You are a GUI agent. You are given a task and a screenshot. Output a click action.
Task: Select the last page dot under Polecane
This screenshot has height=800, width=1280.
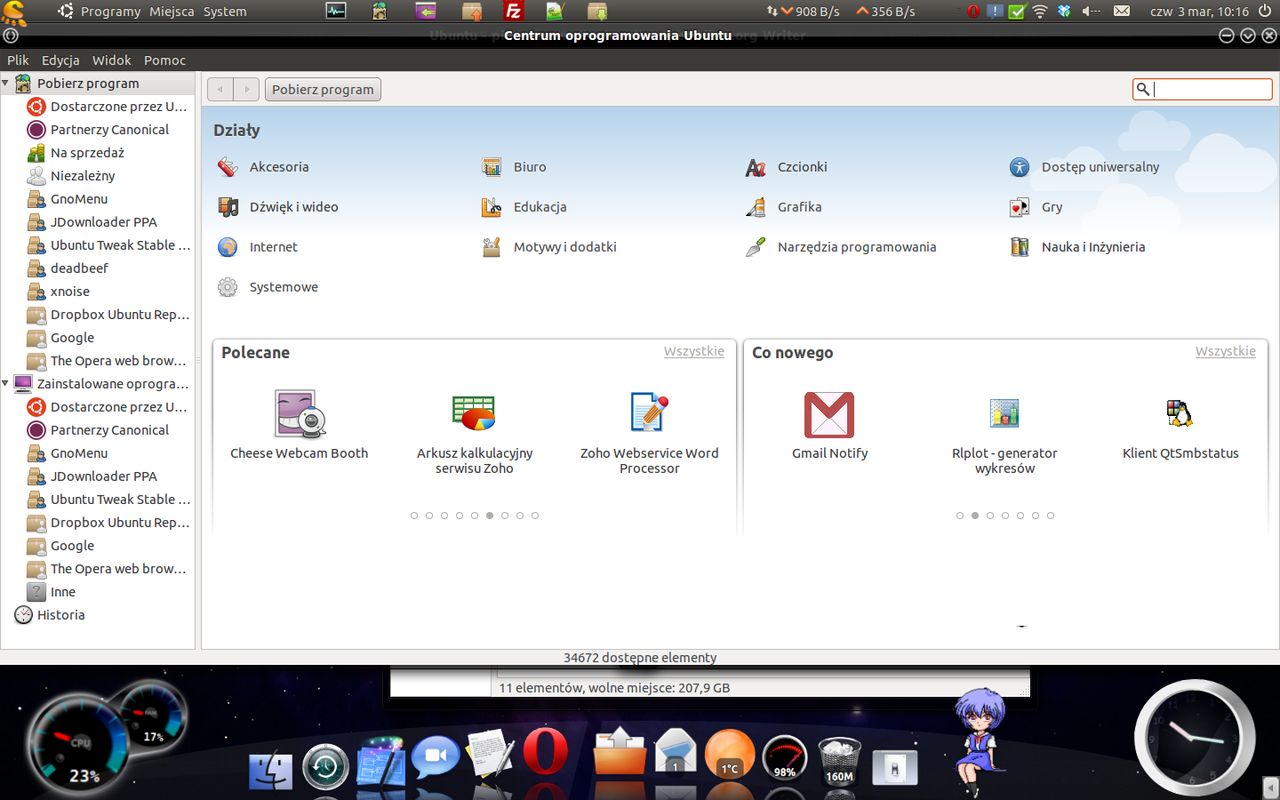(535, 516)
